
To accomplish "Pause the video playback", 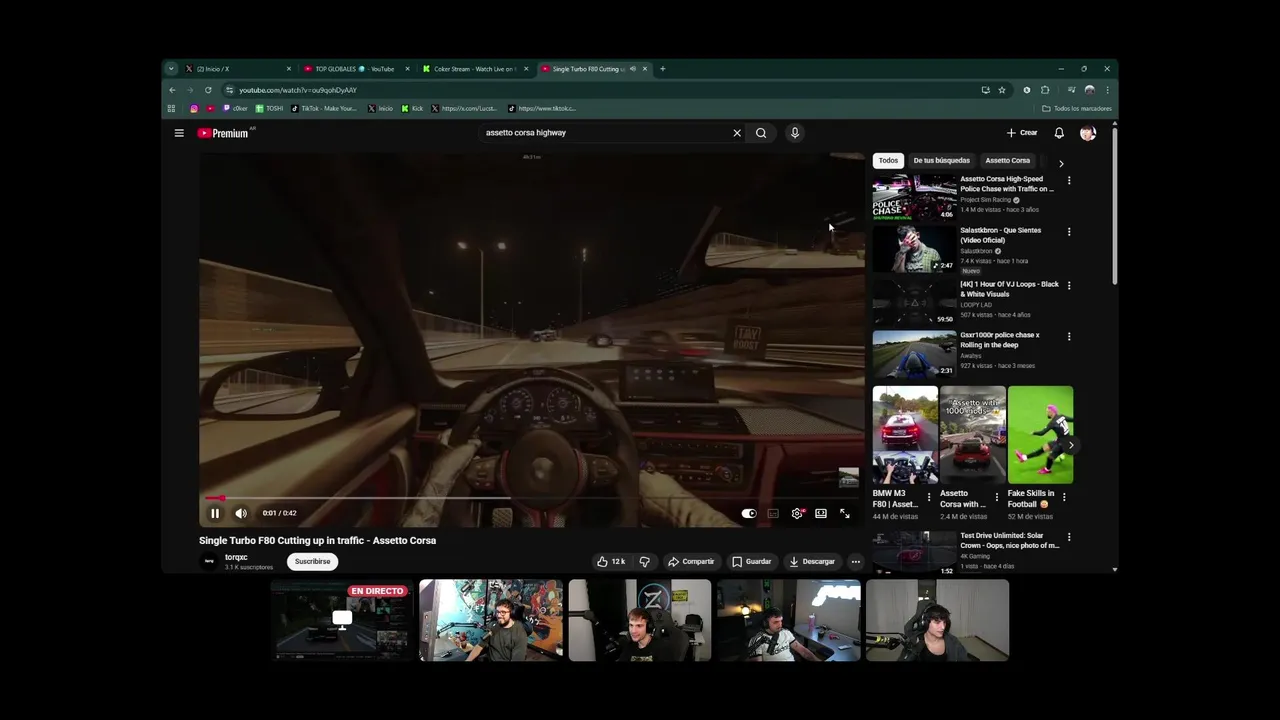I will 214,513.
